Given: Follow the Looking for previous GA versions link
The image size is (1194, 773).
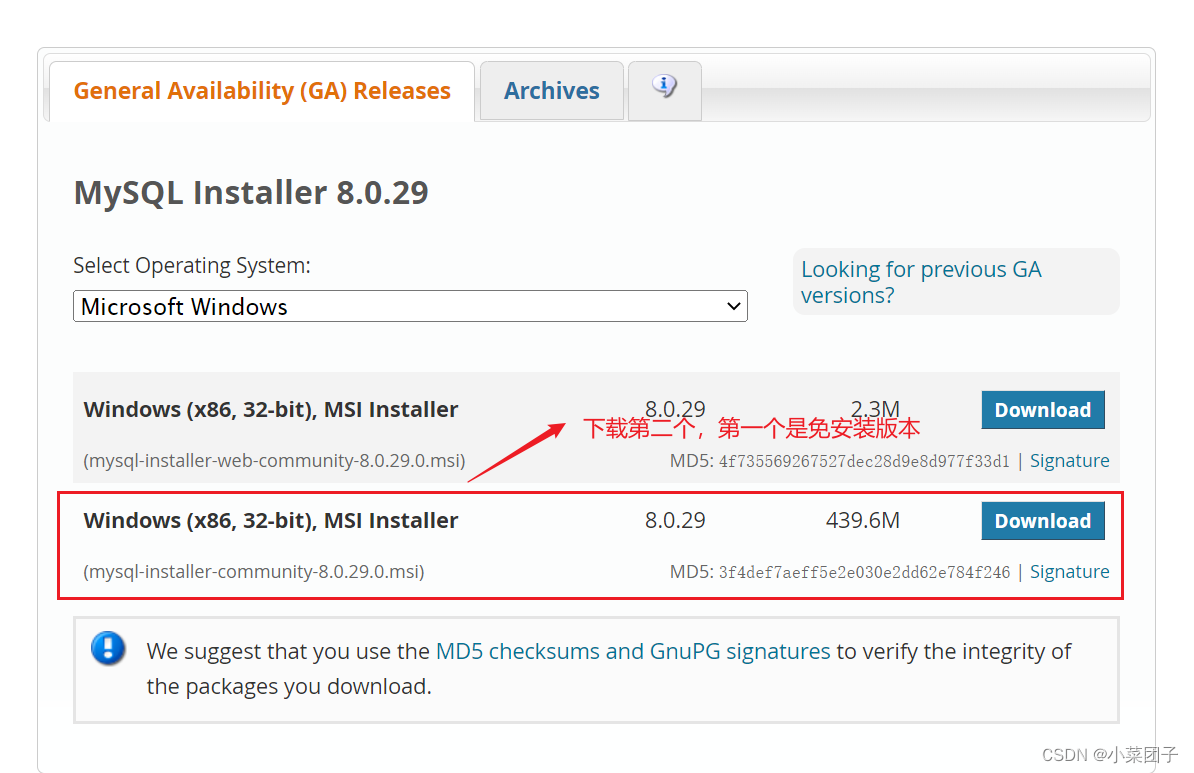Looking at the screenshot, I should (921, 282).
